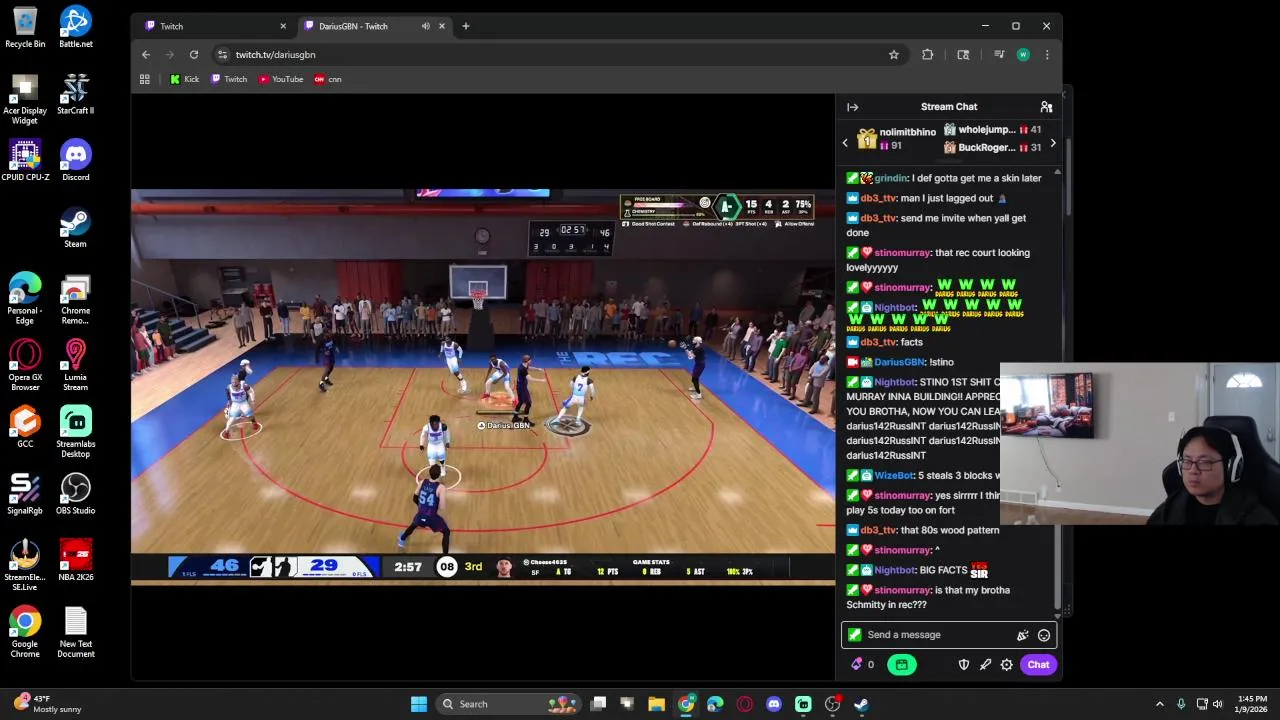
Task: Open the chat community users list
Action: (1046, 107)
